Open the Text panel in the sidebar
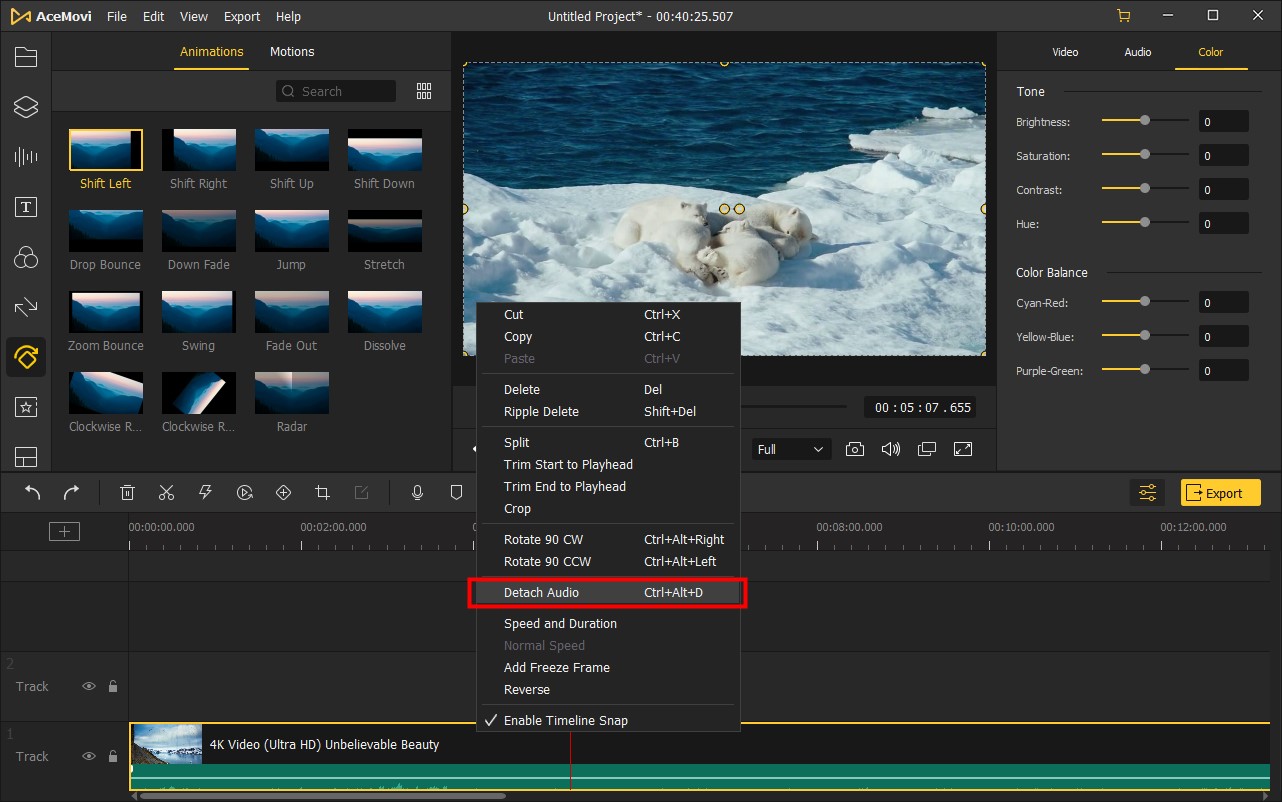The width and height of the screenshot is (1282, 802). tap(25, 207)
